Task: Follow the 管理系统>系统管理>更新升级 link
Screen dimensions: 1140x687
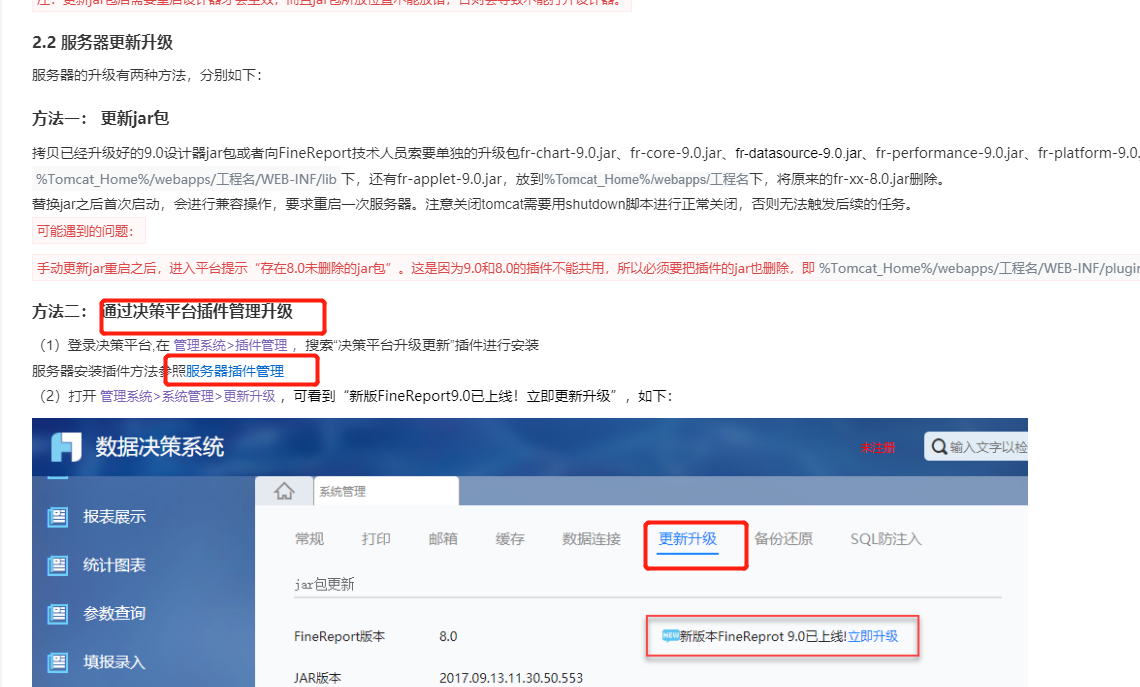Action: (x=188, y=396)
